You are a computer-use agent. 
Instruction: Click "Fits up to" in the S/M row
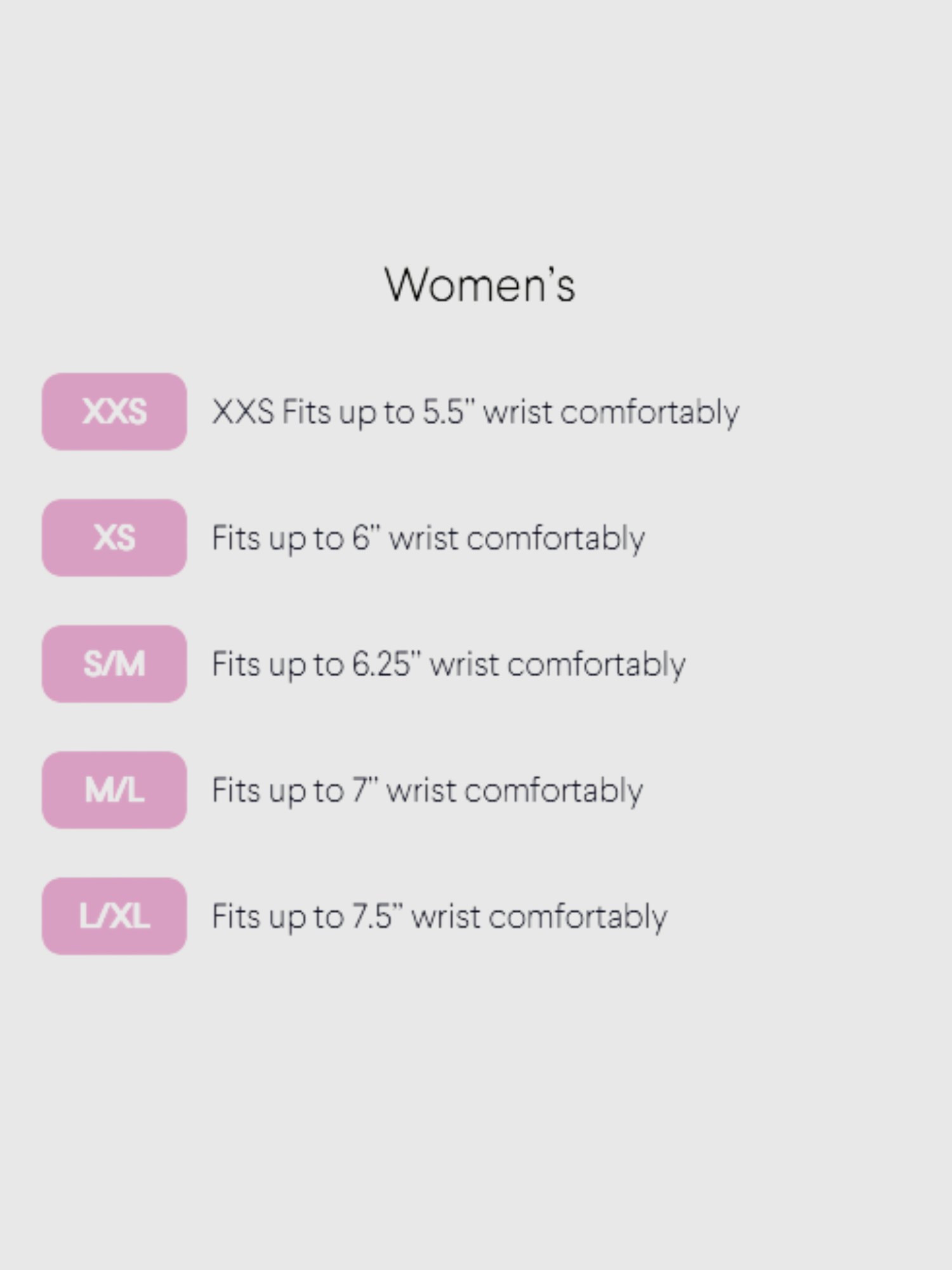(277, 664)
